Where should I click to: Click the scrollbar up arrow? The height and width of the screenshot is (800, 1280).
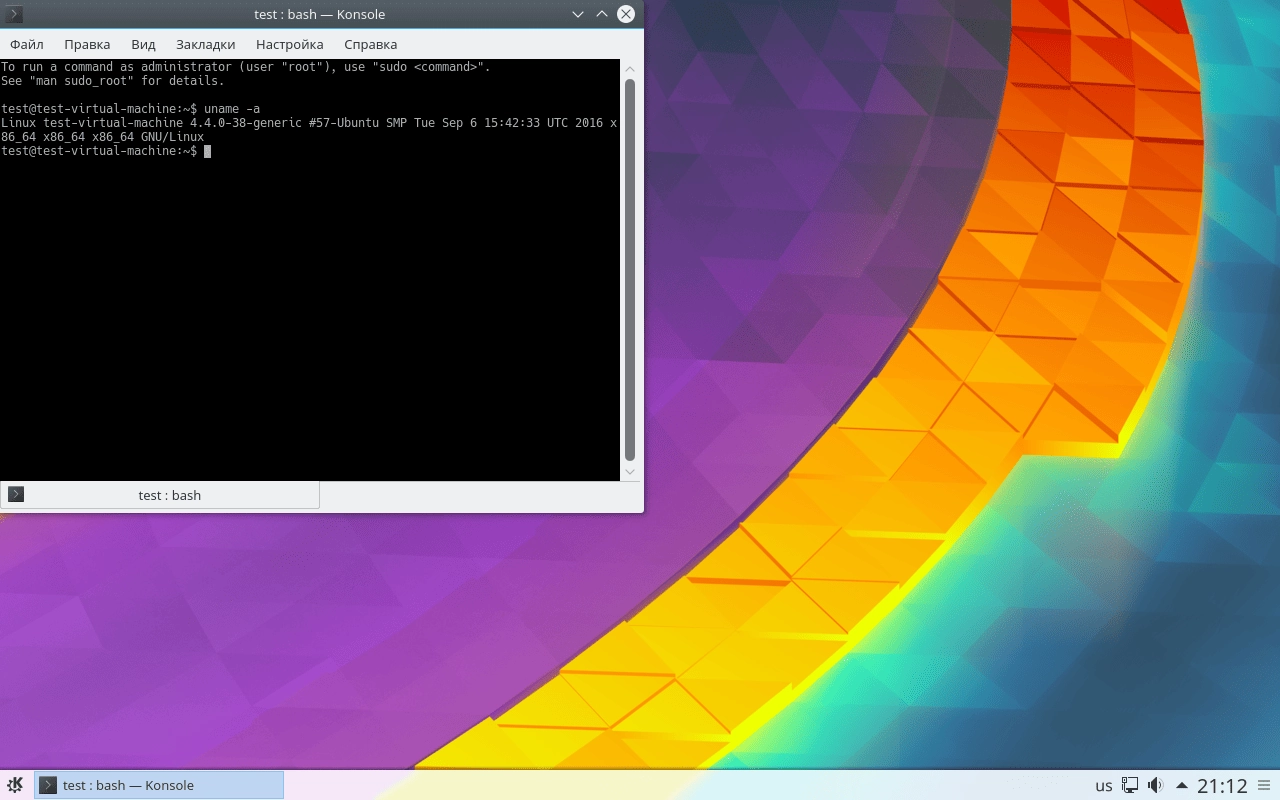630,68
